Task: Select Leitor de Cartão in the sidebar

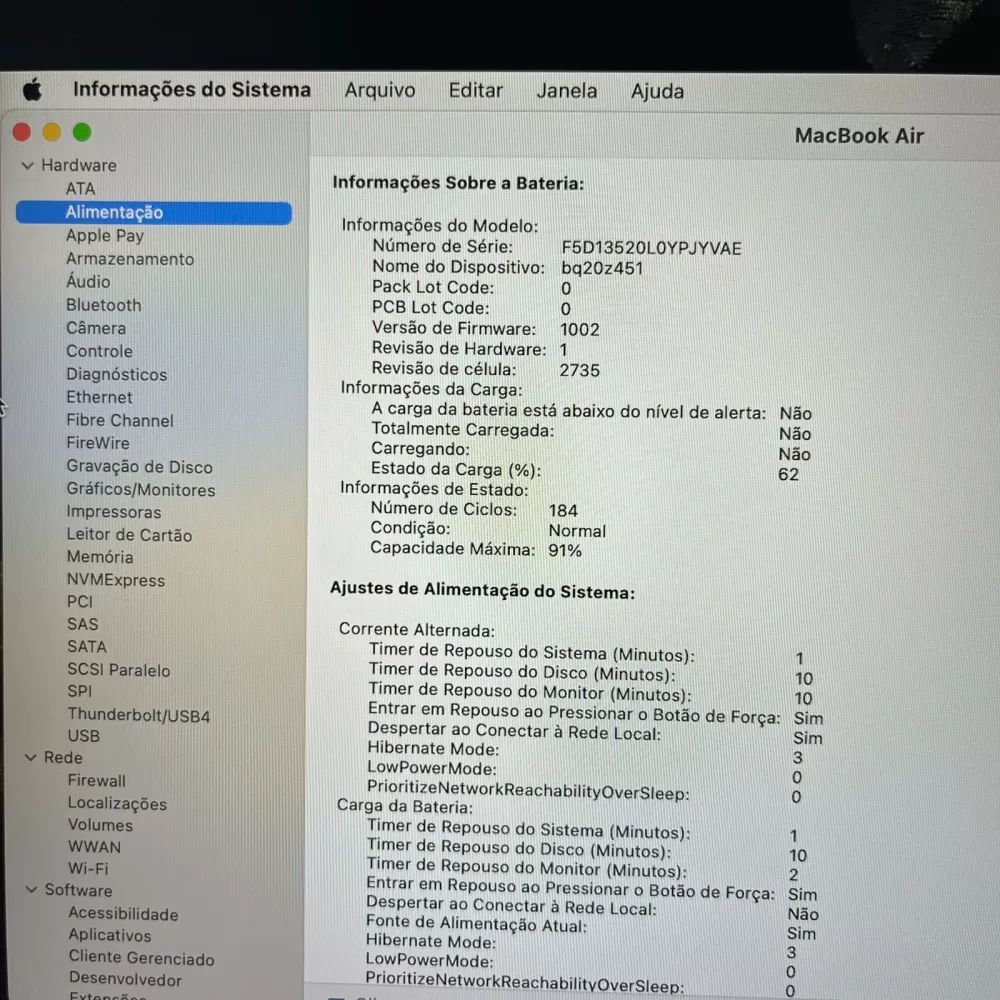Action: click(x=129, y=535)
